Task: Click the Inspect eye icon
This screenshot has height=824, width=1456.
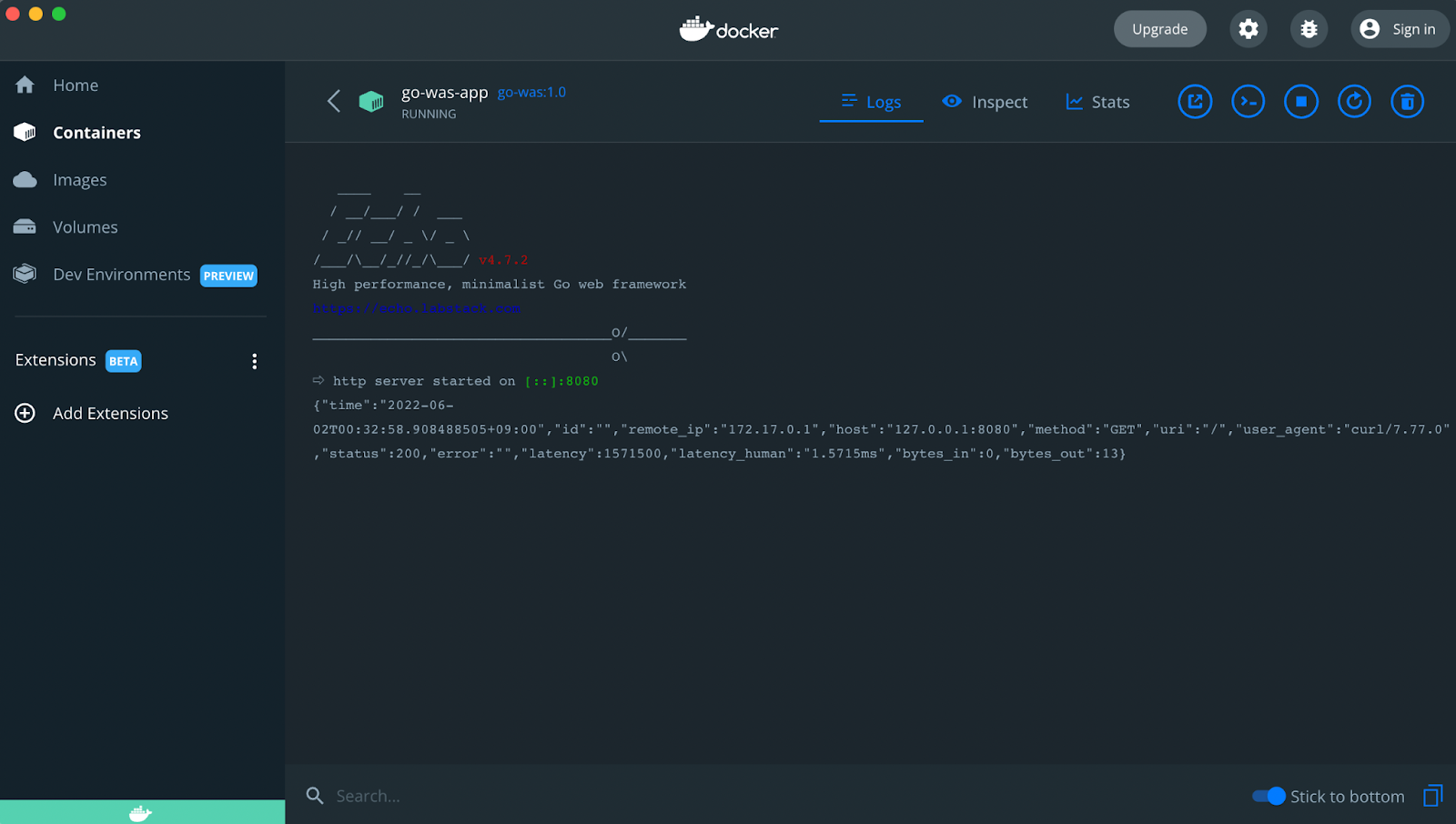Action: 952,101
